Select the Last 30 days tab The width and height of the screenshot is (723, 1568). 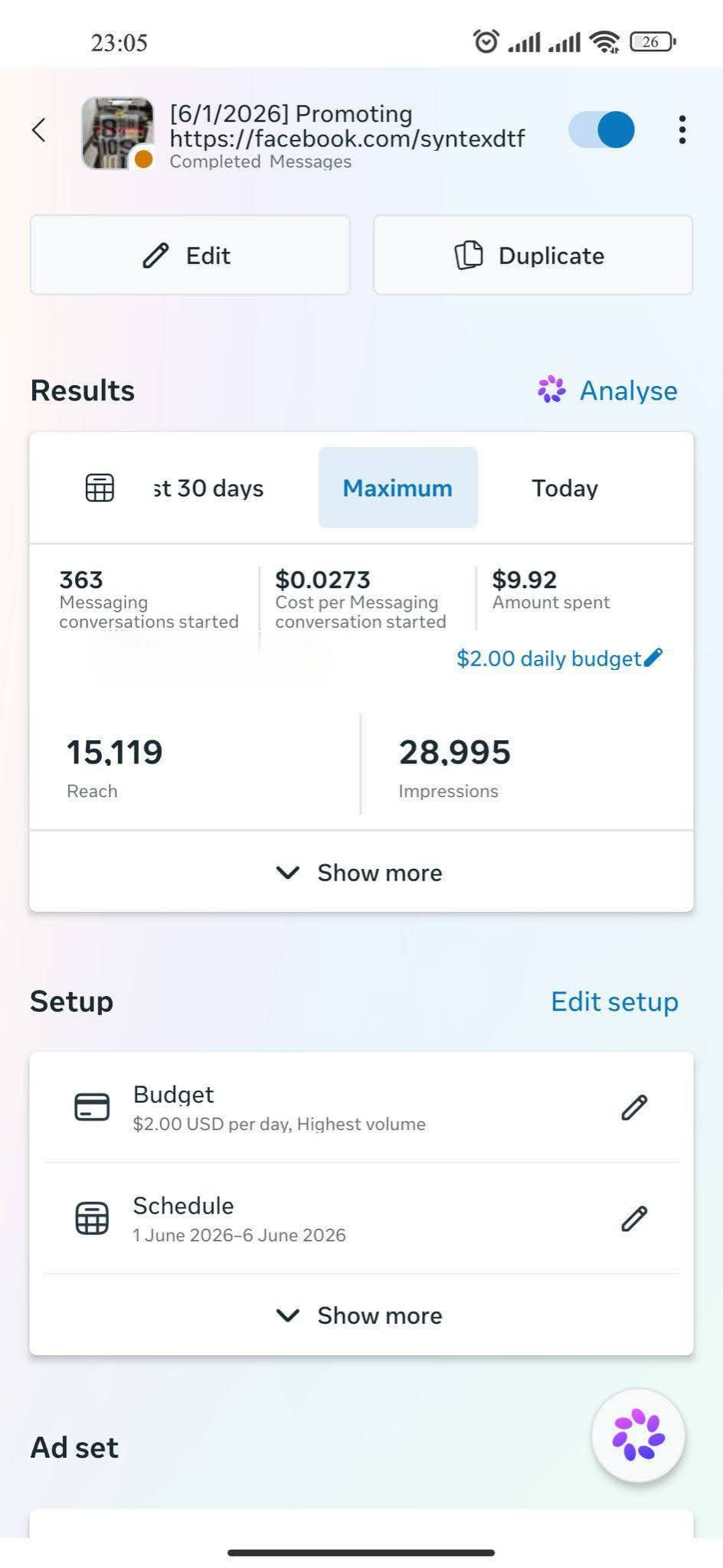click(x=208, y=488)
